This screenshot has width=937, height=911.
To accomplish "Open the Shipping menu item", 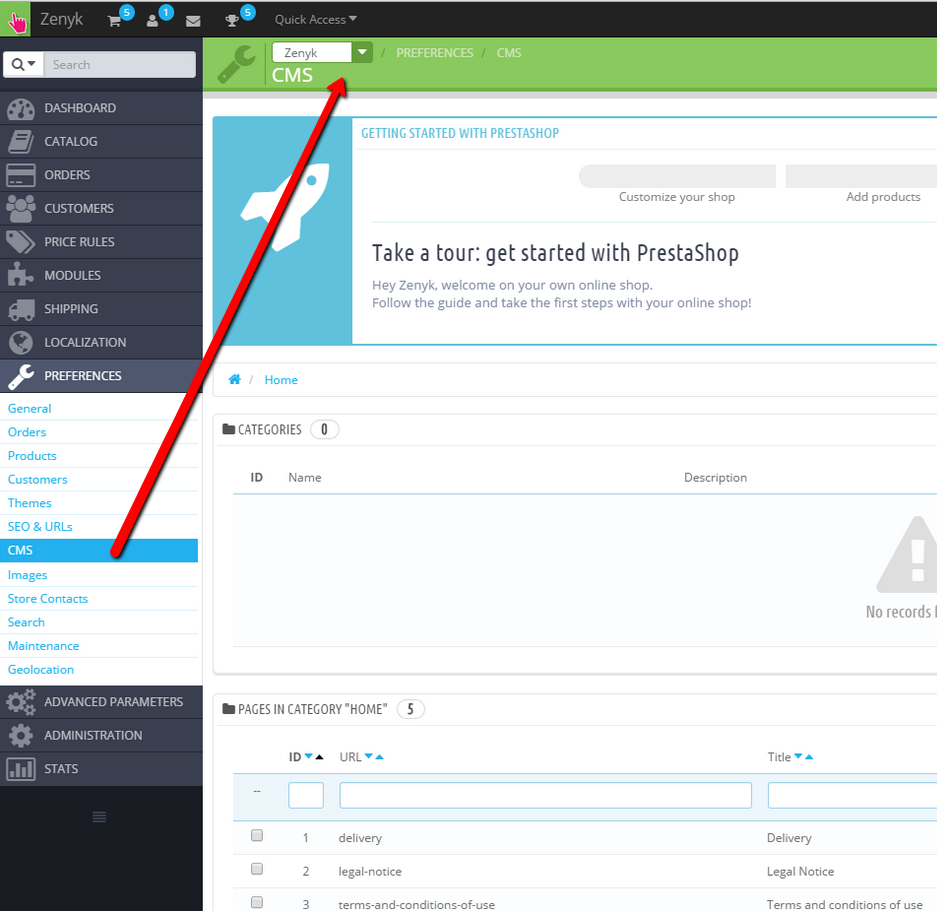I will tap(101, 309).
